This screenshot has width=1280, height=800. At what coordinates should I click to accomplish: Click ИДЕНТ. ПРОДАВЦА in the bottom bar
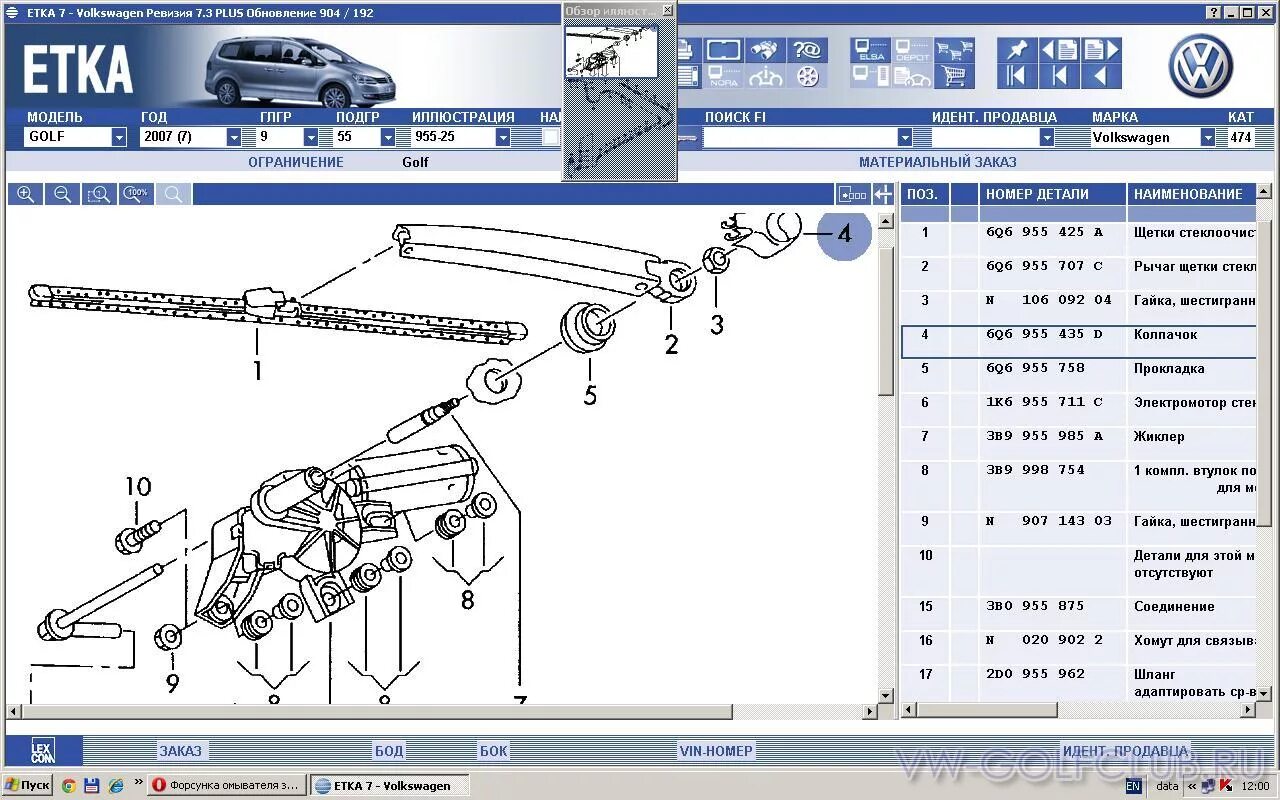coord(1125,751)
